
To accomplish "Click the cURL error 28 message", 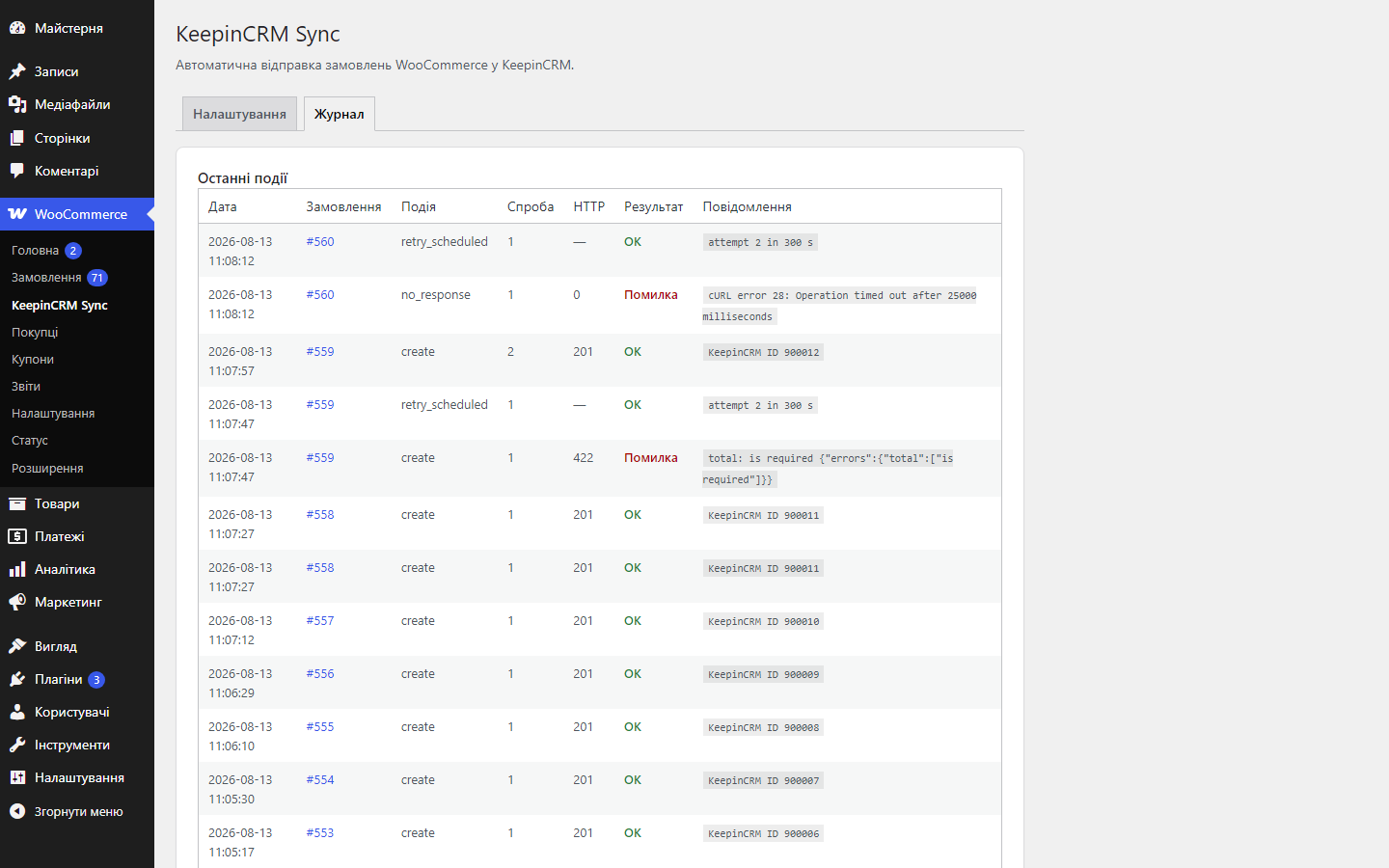I will pyautogui.click(x=839, y=306).
